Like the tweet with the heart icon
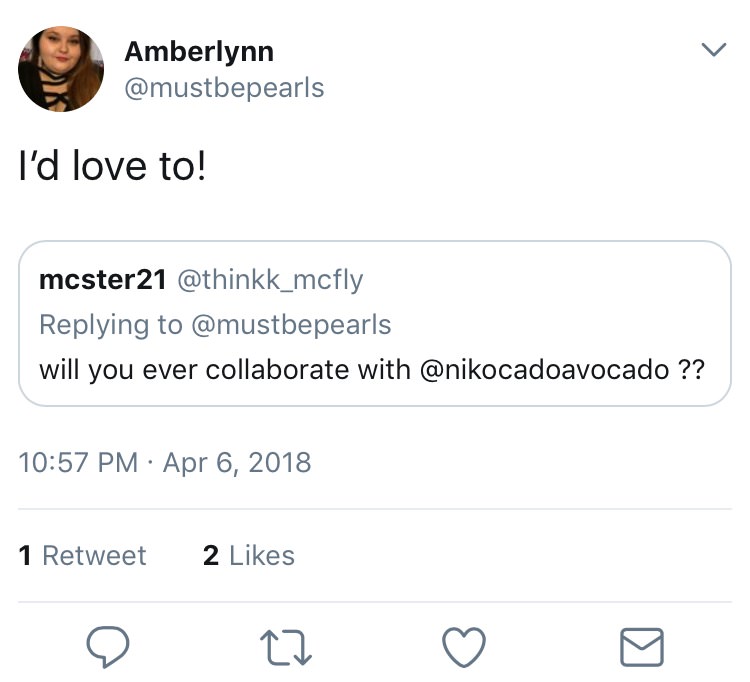Viewport: 750px width, 682px height. [x=463, y=647]
